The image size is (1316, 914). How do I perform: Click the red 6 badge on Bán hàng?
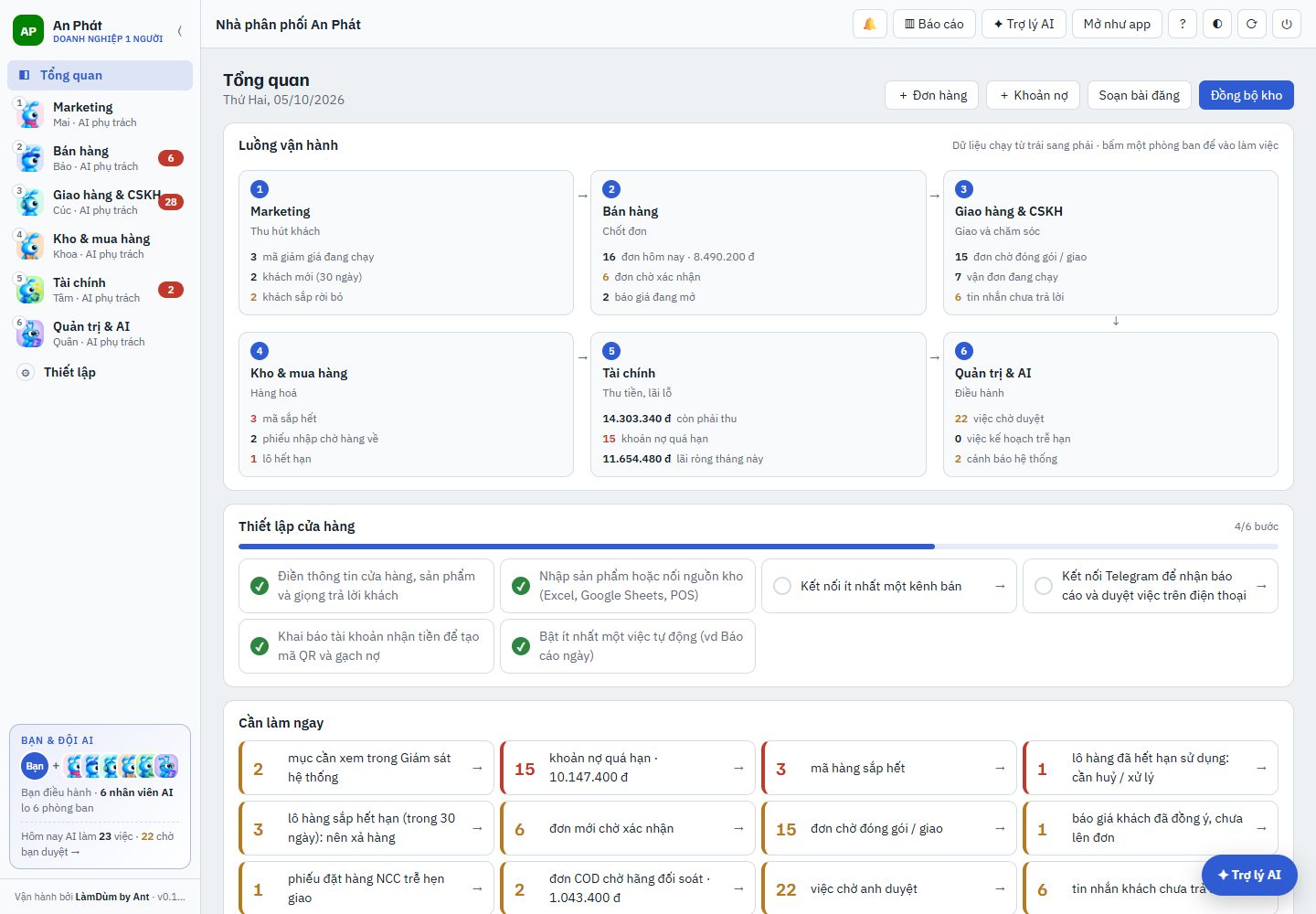(171, 158)
